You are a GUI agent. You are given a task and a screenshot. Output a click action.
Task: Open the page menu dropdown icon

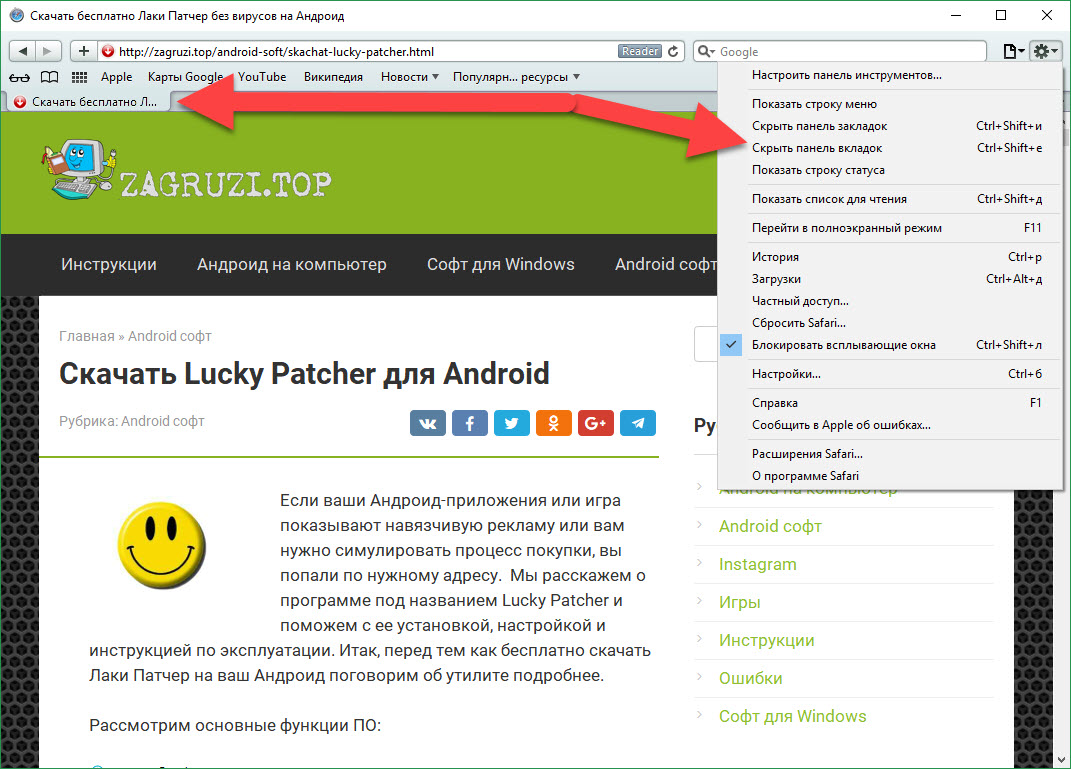click(x=1013, y=51)
